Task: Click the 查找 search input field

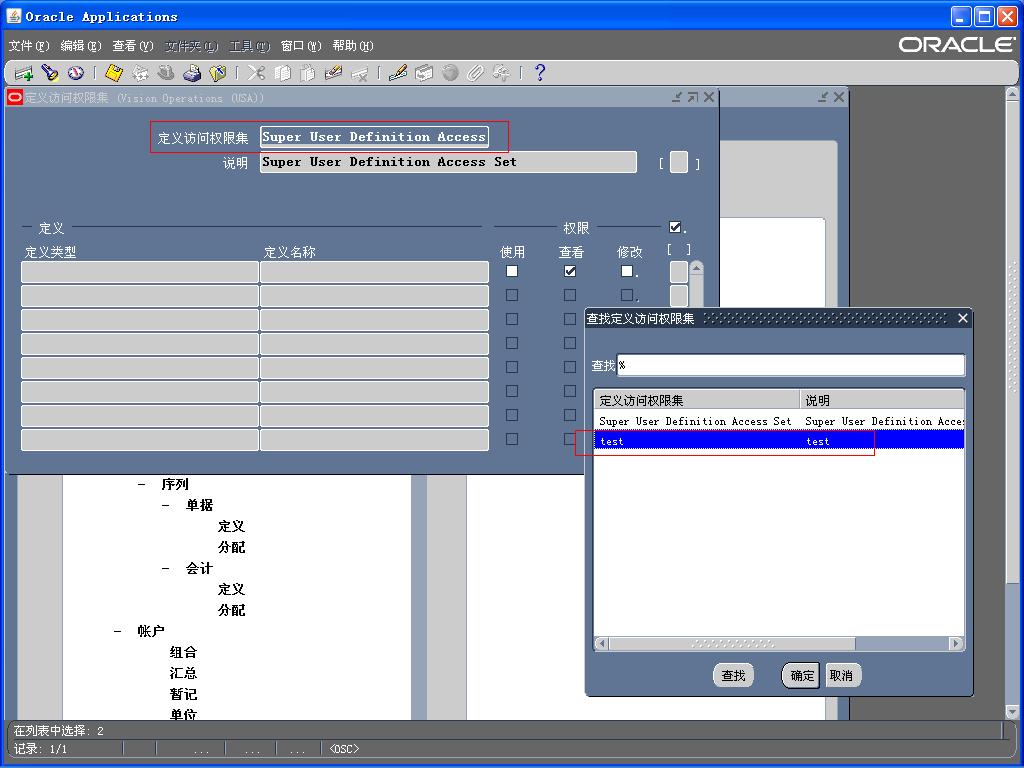Action: (791, 365)
